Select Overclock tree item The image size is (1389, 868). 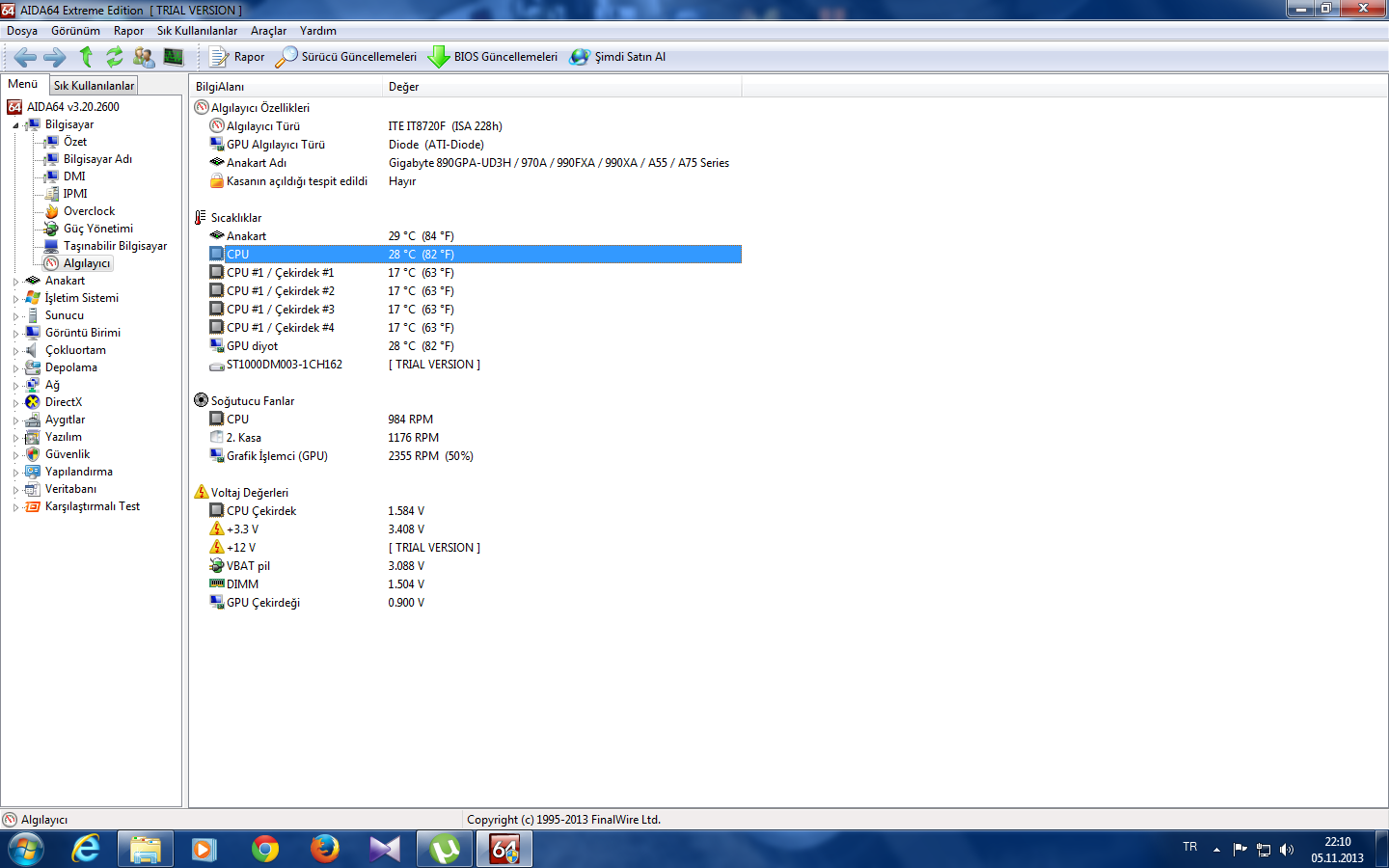coord(89,211)
